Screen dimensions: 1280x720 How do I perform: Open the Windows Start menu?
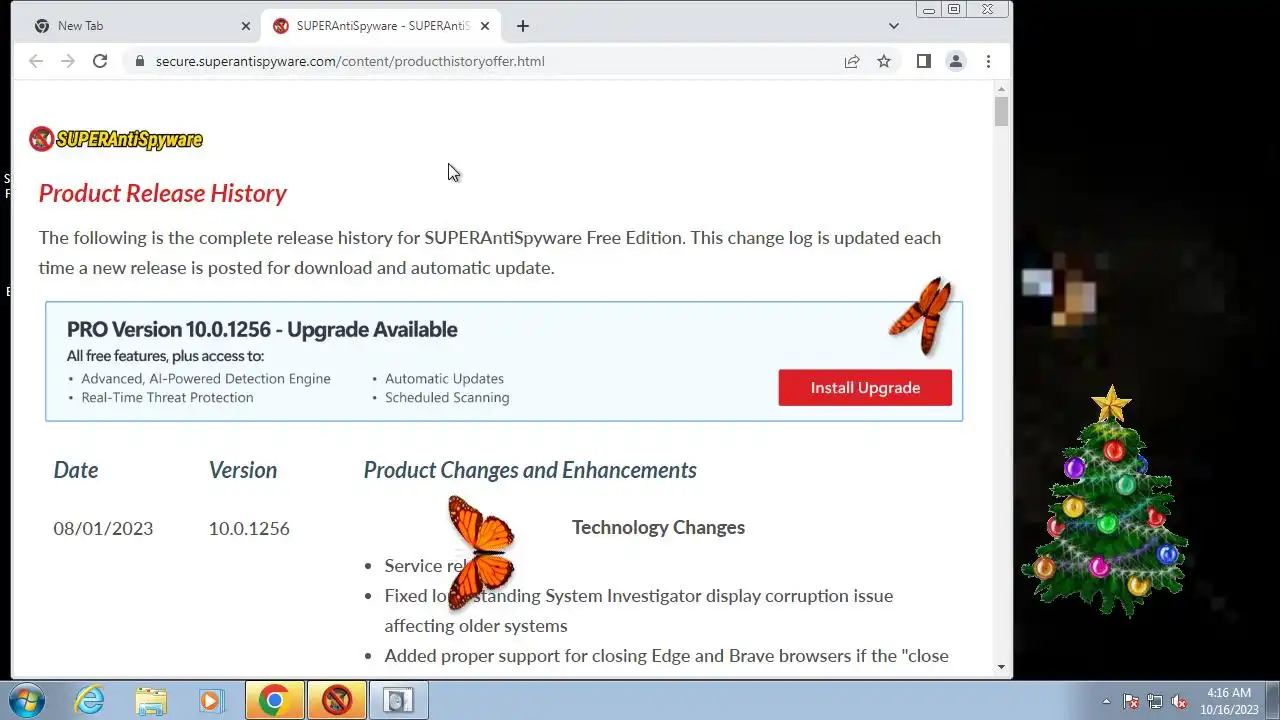coord(27,700)
